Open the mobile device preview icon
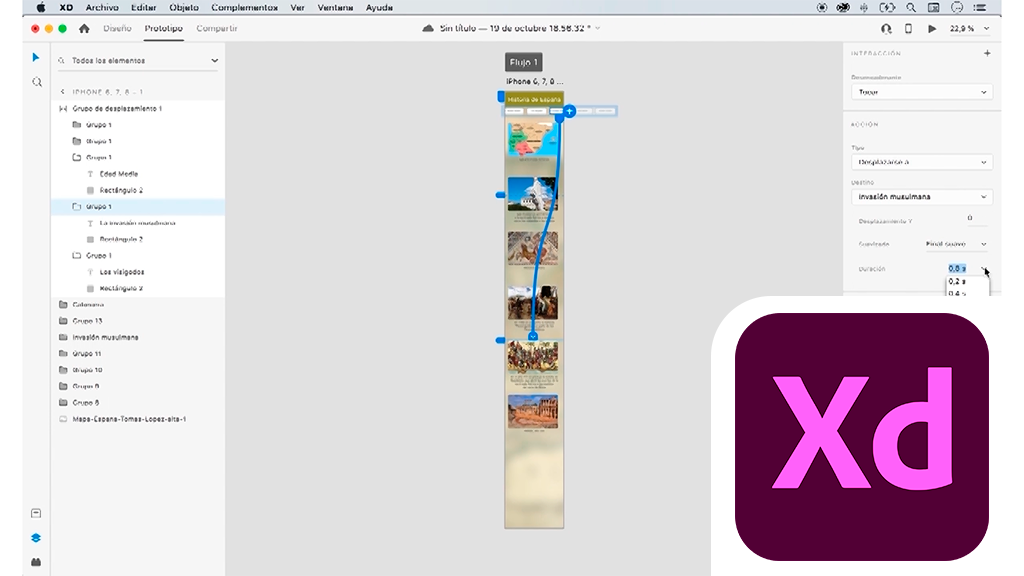Screen dimensions: 1024x576 (909, 29)
